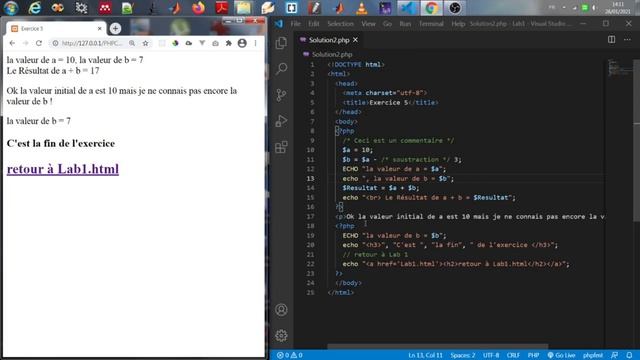Click line number 13 in the editor gutter
The image size is (640, 360).
click(310, 178)
